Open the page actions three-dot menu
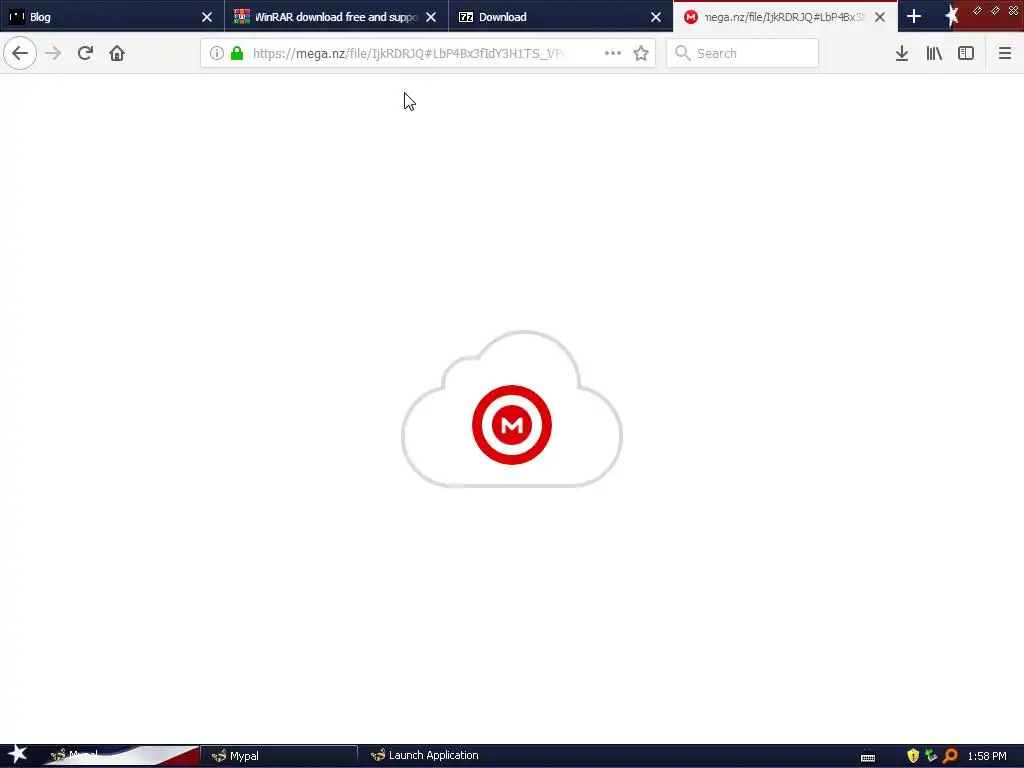 613,53
